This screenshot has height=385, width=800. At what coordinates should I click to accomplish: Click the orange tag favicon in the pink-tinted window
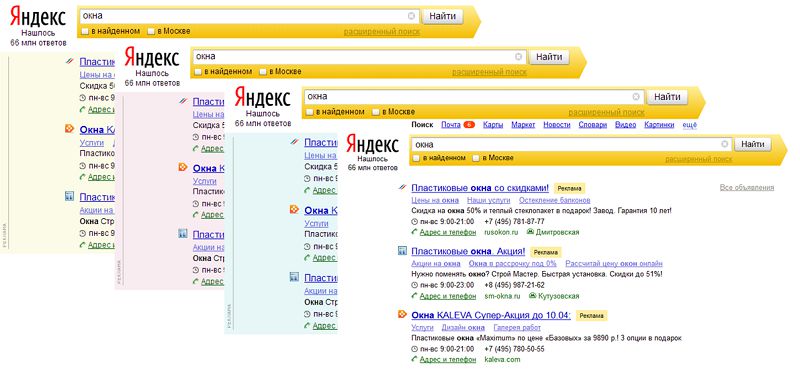183,167
